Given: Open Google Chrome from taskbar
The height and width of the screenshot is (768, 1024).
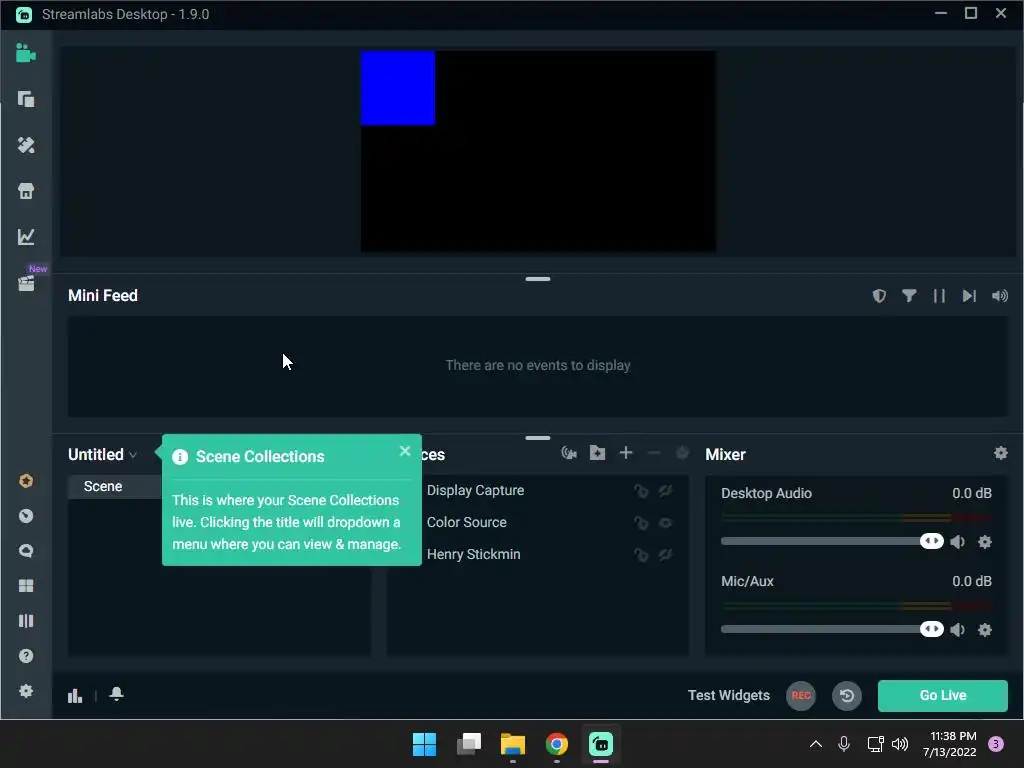Looking at the screenshot, I should [556, 744].
